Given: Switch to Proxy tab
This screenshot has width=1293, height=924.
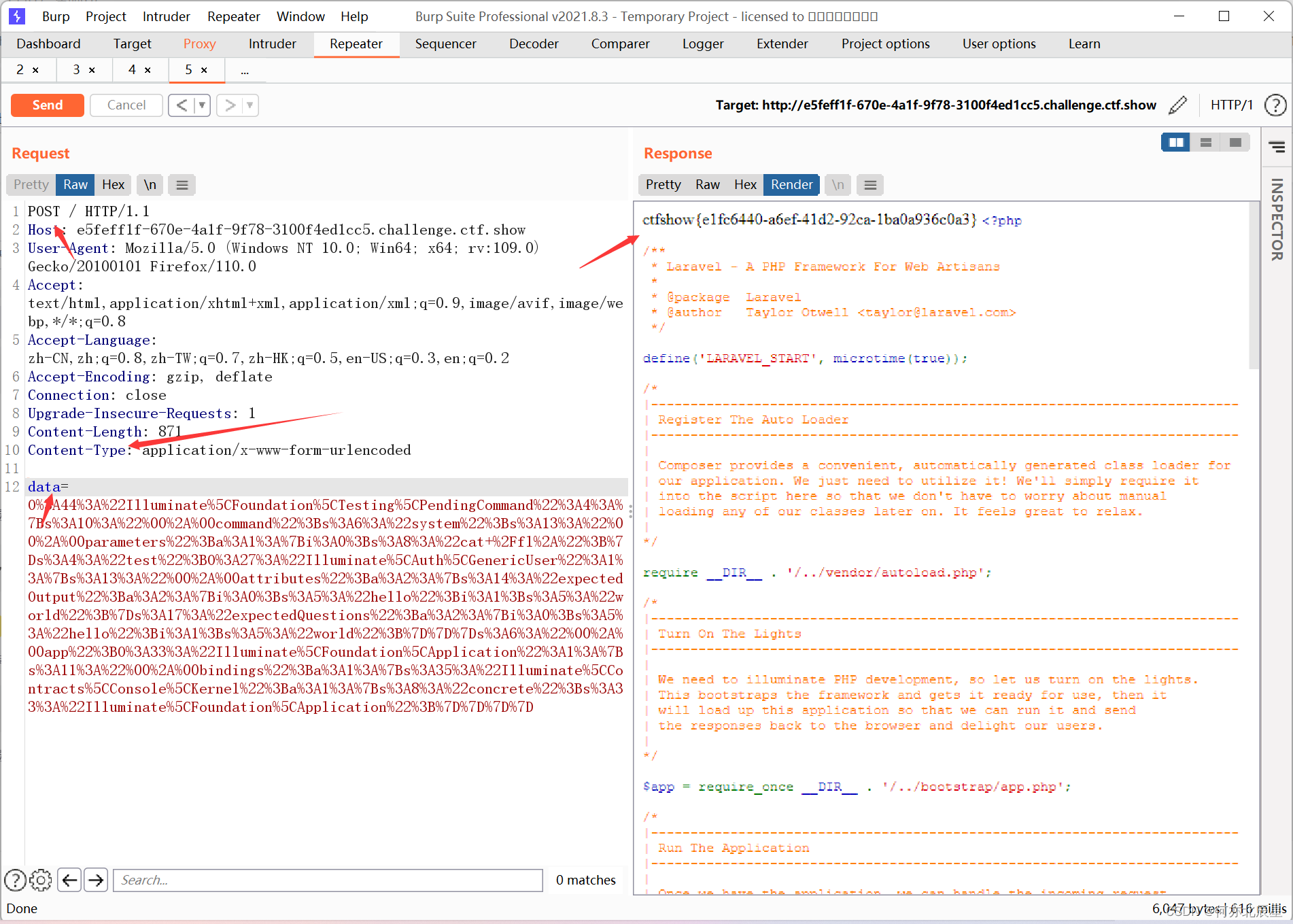Looking at the screenshot, I should [200, 44].
